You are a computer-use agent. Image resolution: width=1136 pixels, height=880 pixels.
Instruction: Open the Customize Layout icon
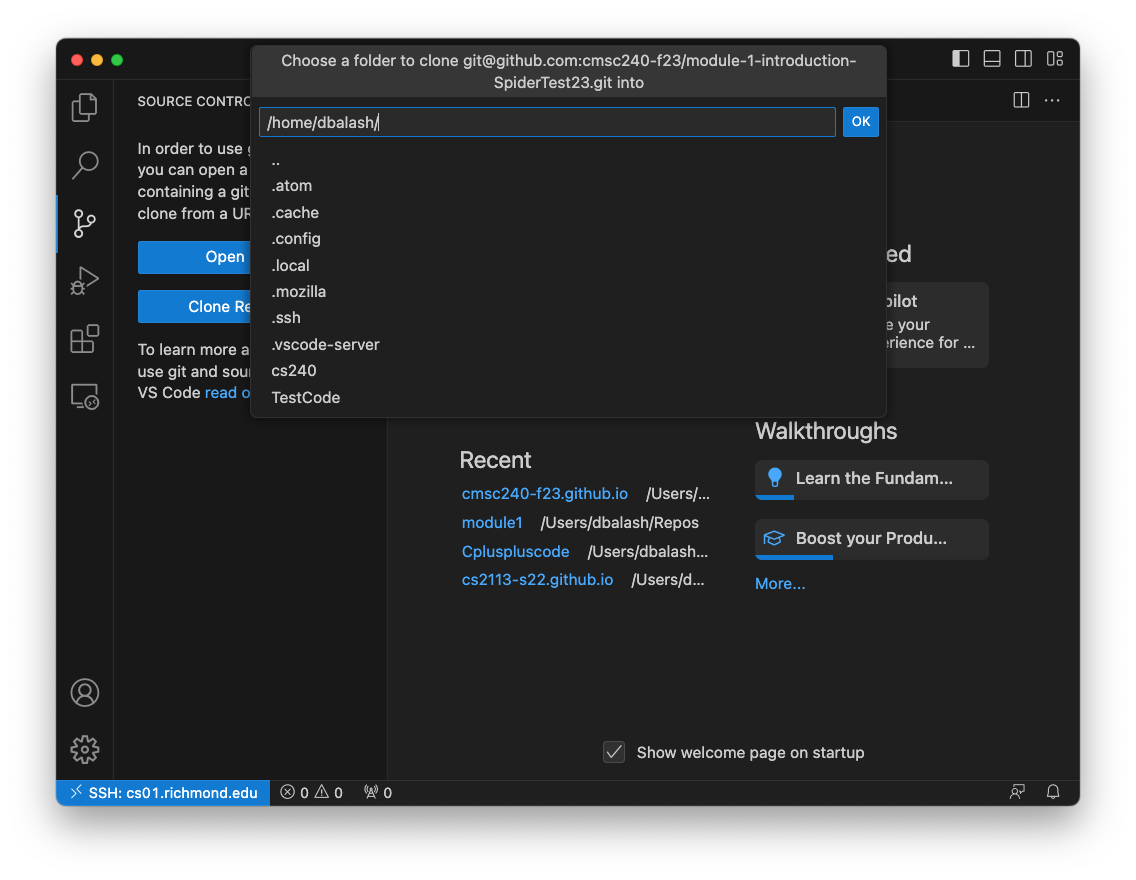pyautogui.click(x=1055, y=59)
